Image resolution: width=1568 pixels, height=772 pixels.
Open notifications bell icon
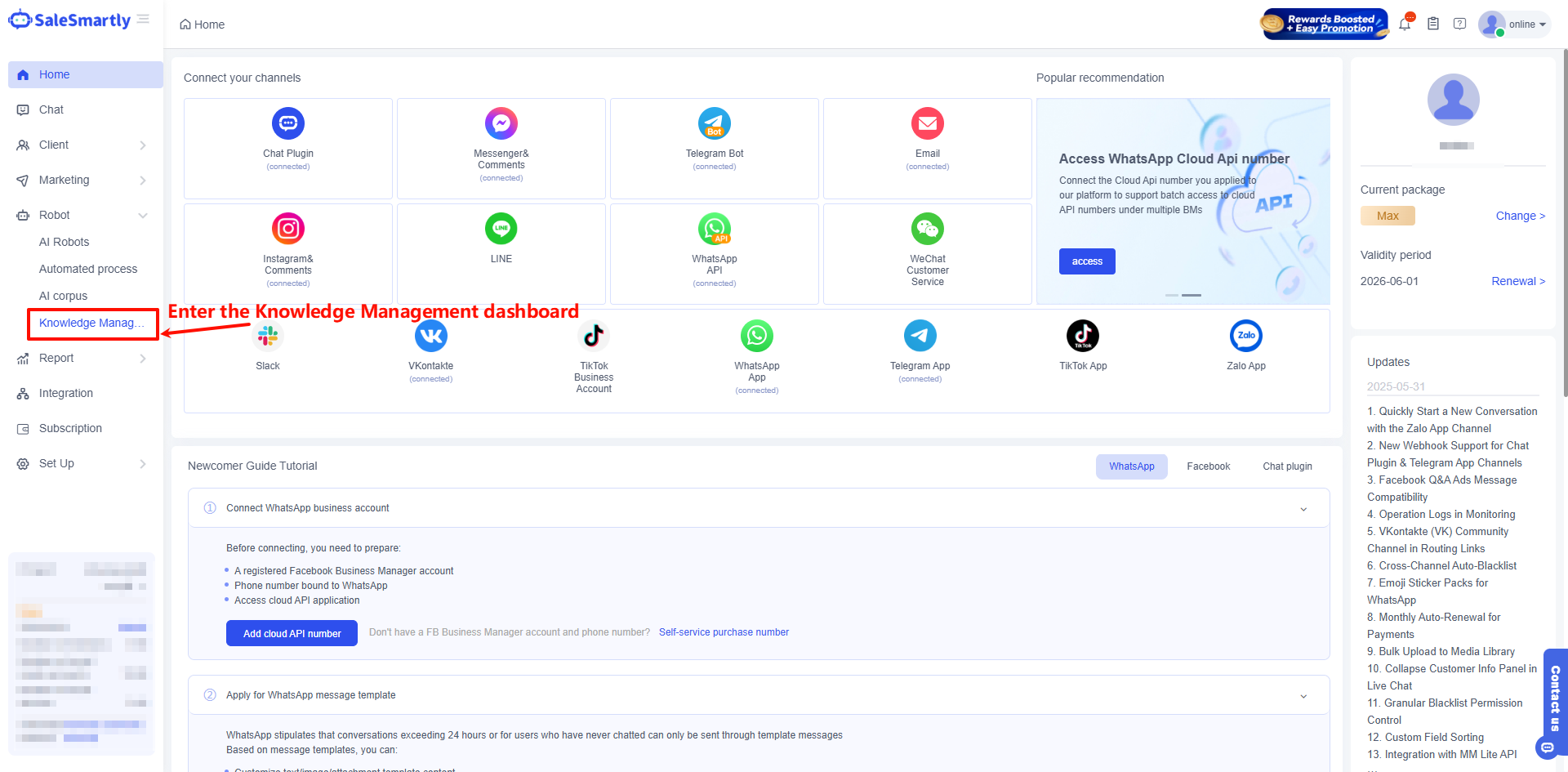1405,24
